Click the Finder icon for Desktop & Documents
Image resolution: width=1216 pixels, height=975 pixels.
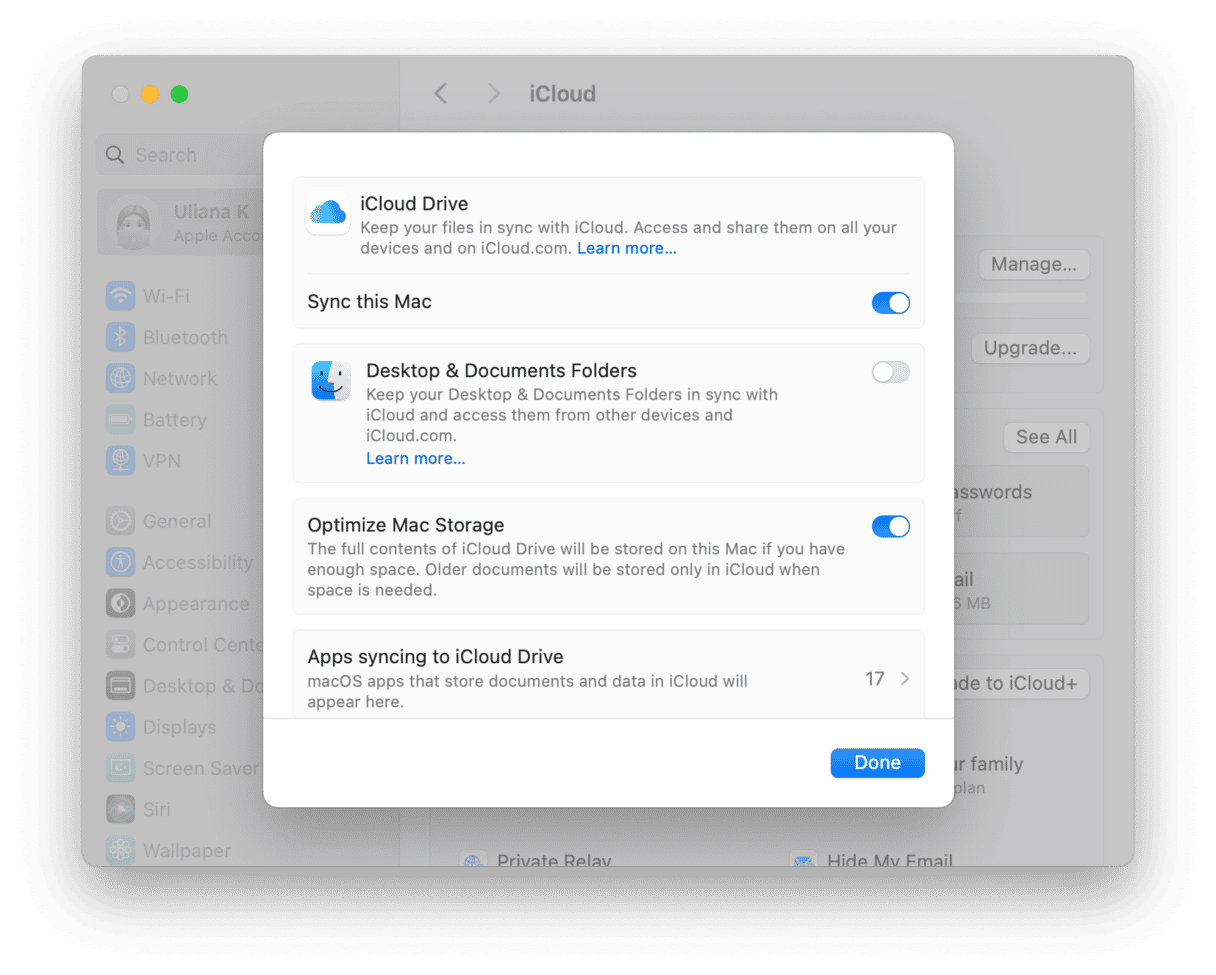pyautogui.click(x=330, y=381)
